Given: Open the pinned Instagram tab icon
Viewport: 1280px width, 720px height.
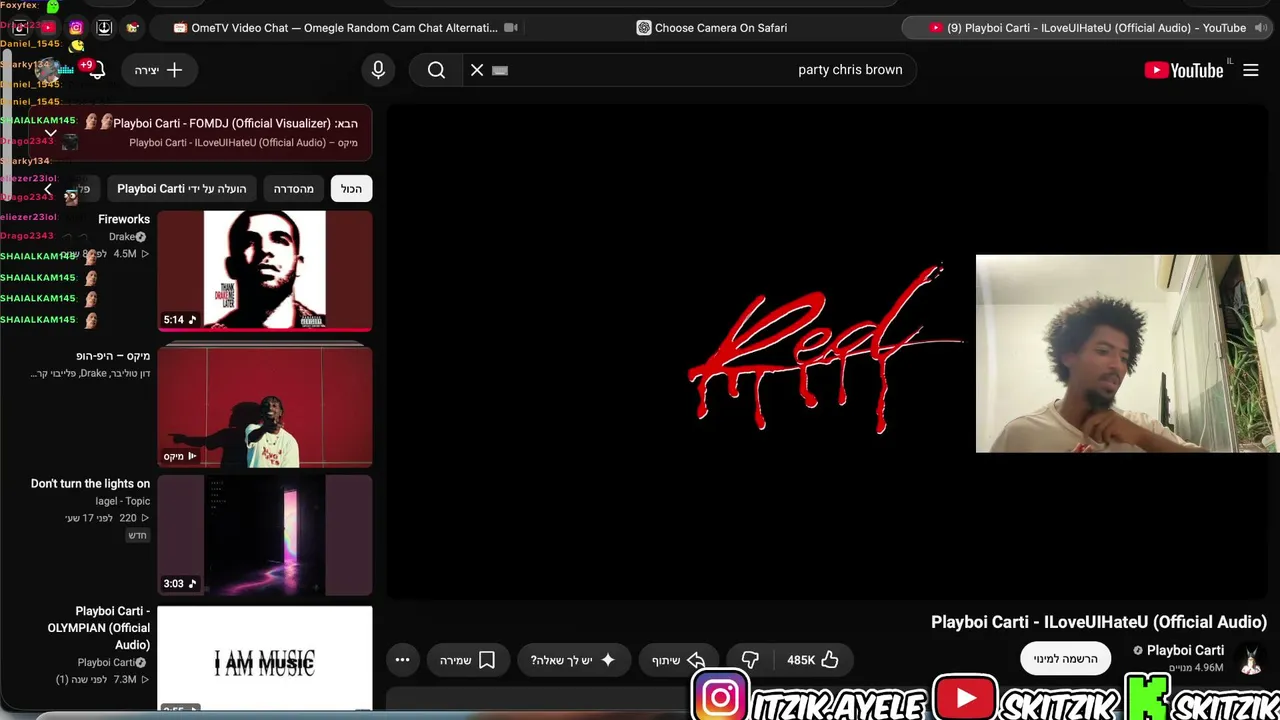Looking at the screenshot, I should 76,28.
